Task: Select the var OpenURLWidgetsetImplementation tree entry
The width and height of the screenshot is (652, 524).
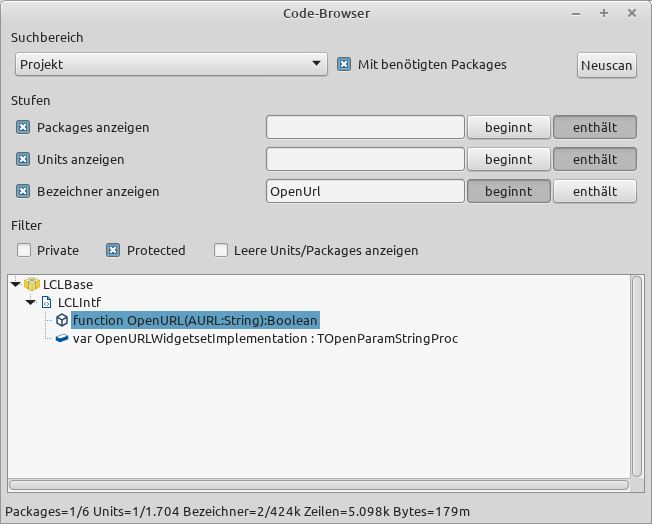Action: tap(265, 339)
